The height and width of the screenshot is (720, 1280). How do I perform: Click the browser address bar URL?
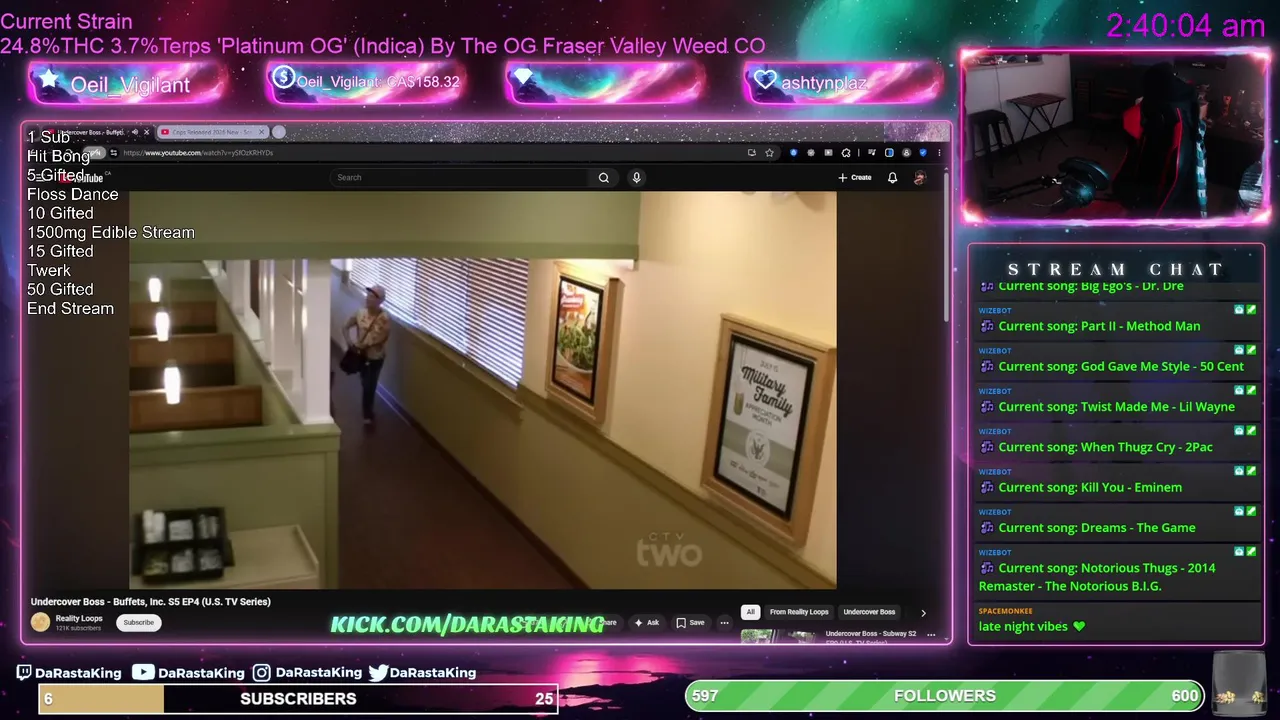(x=198, y=153)
